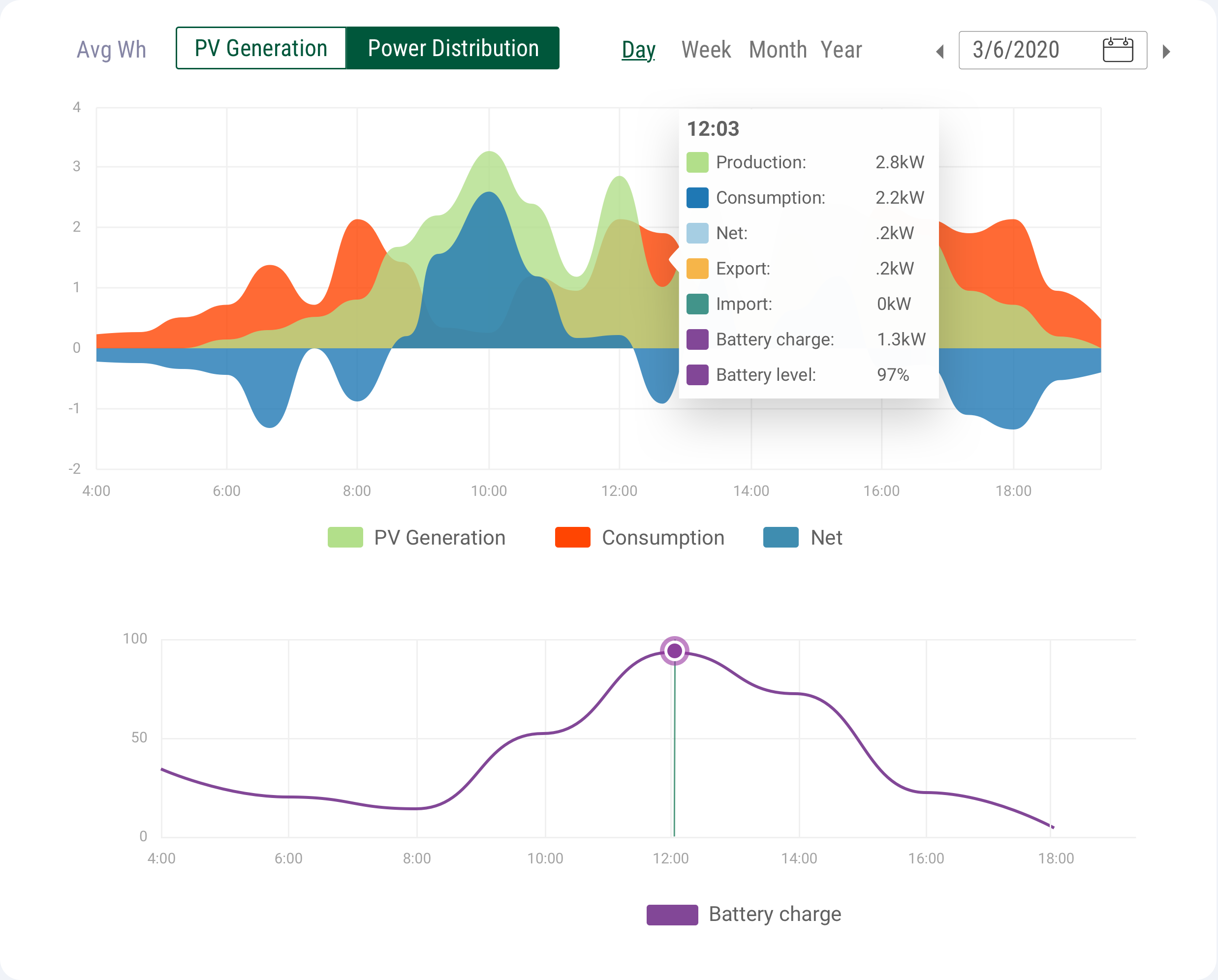Click the 12:03 tooltip time heading
Viewport: 1218px width, 980px height.
(x=713, y=129)
